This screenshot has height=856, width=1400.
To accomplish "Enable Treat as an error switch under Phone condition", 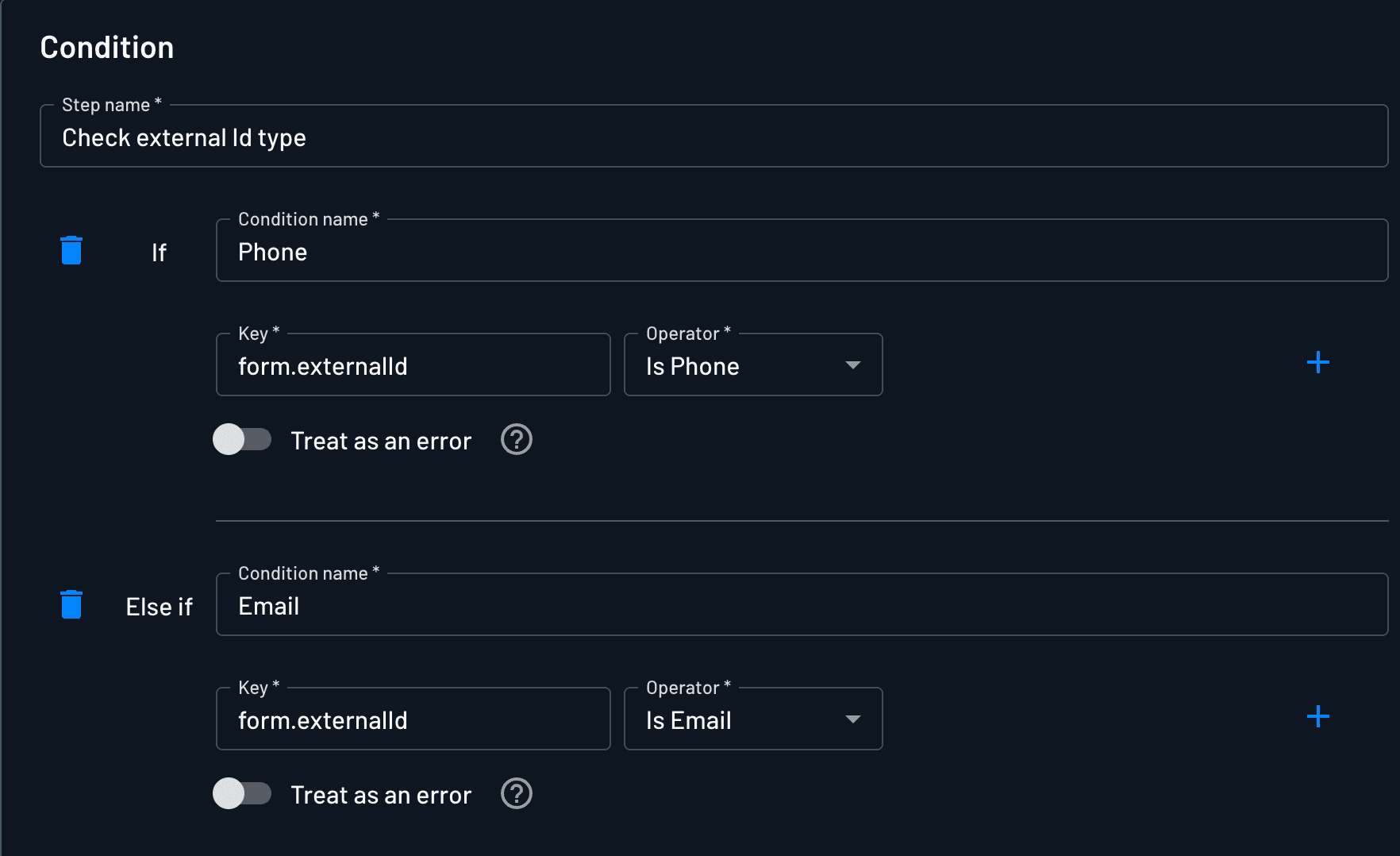I will [242, 440].
